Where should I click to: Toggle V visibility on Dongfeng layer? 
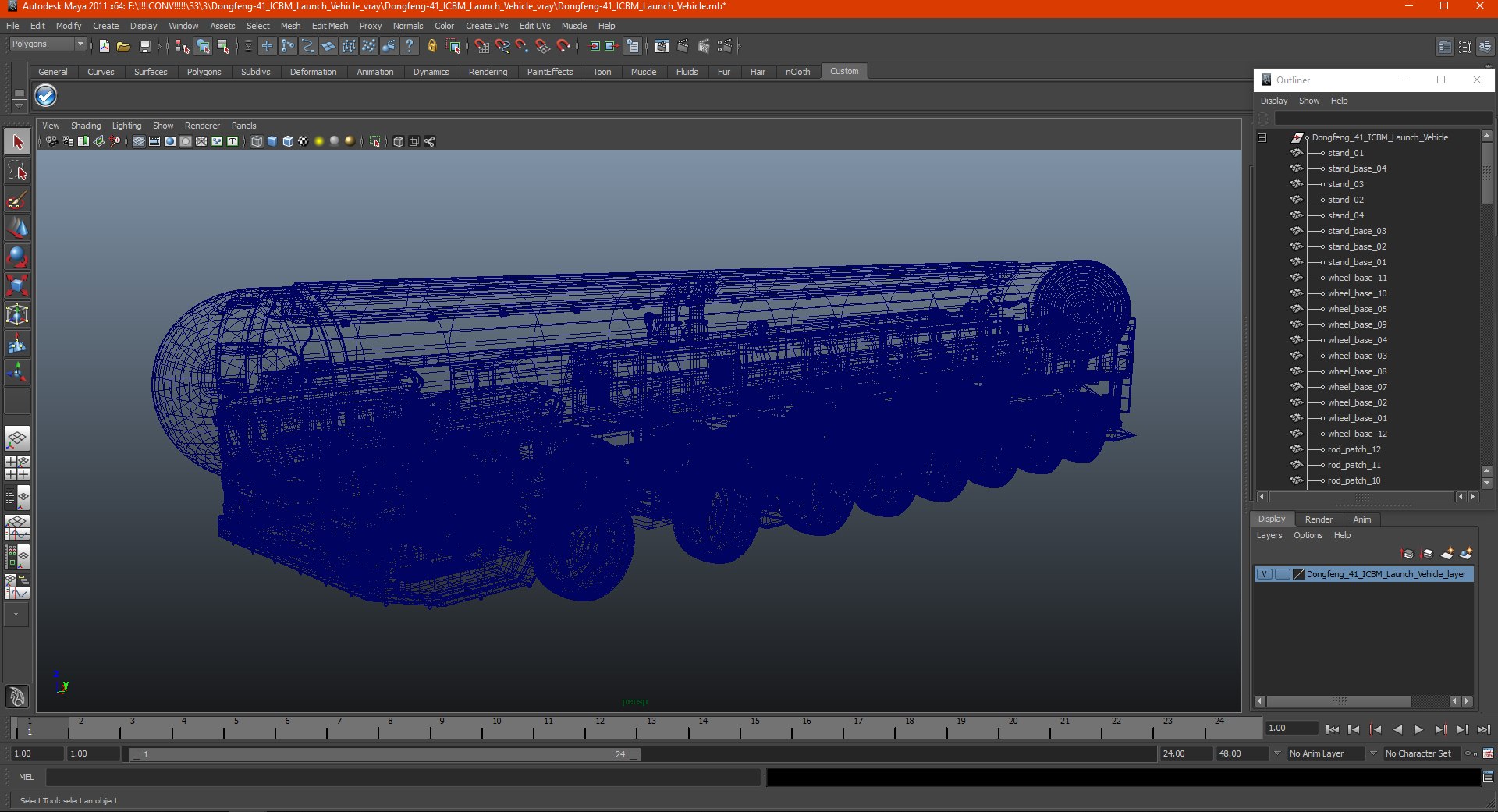pos(1264,574)
